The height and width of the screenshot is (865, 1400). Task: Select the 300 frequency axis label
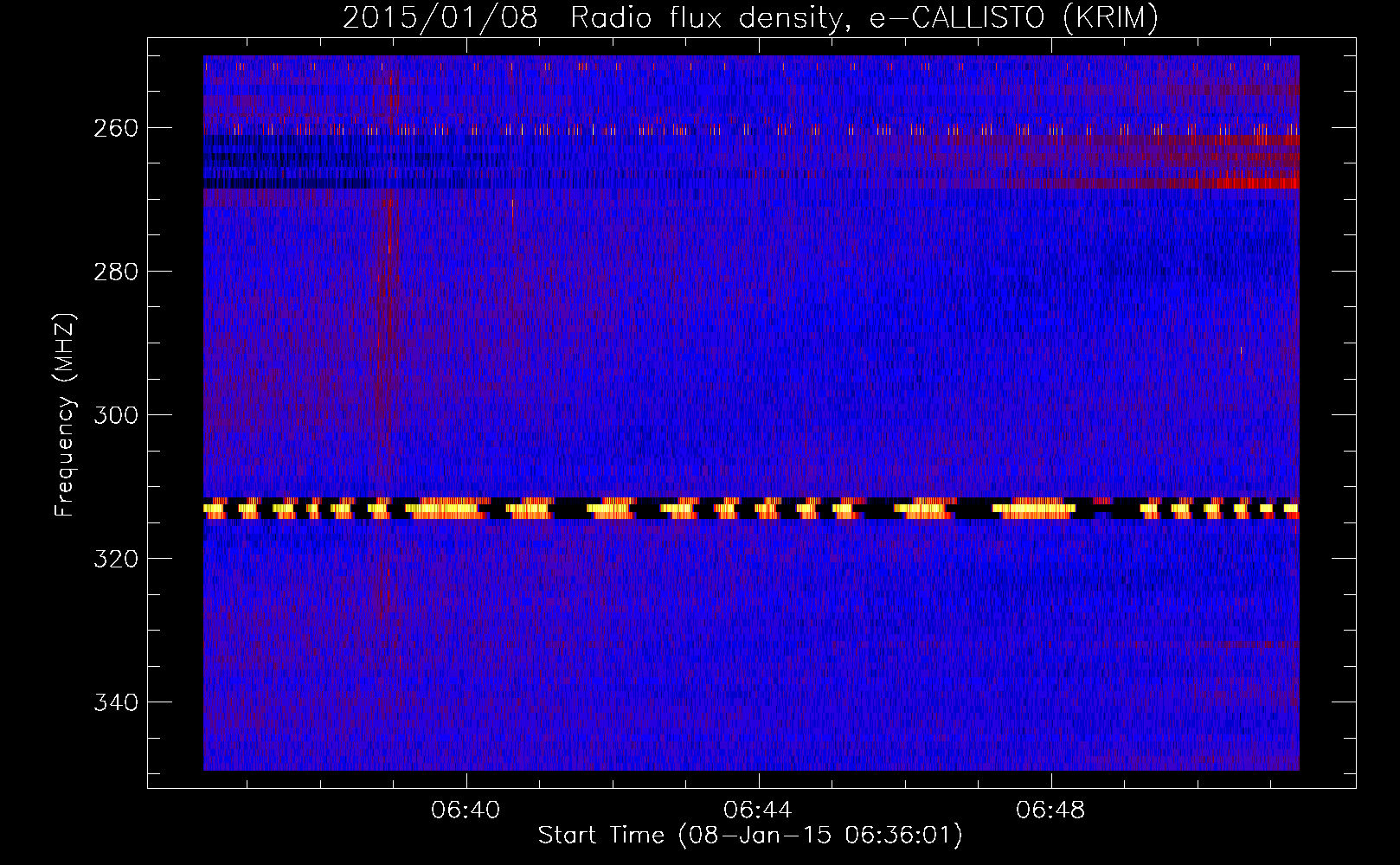point(115,415)
